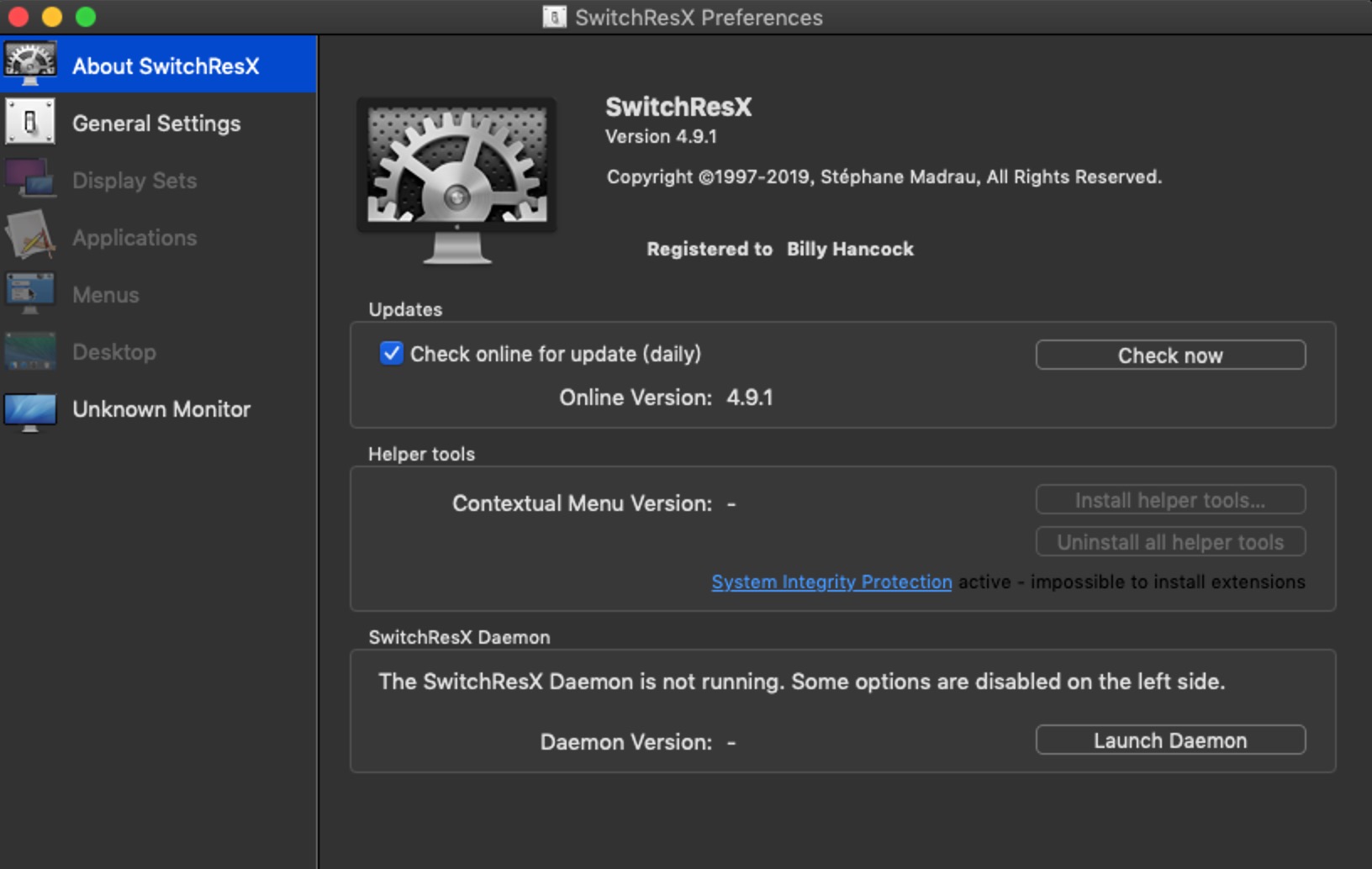
Task: Click the Unknown Monitor display icon
Action: [30, 412]
